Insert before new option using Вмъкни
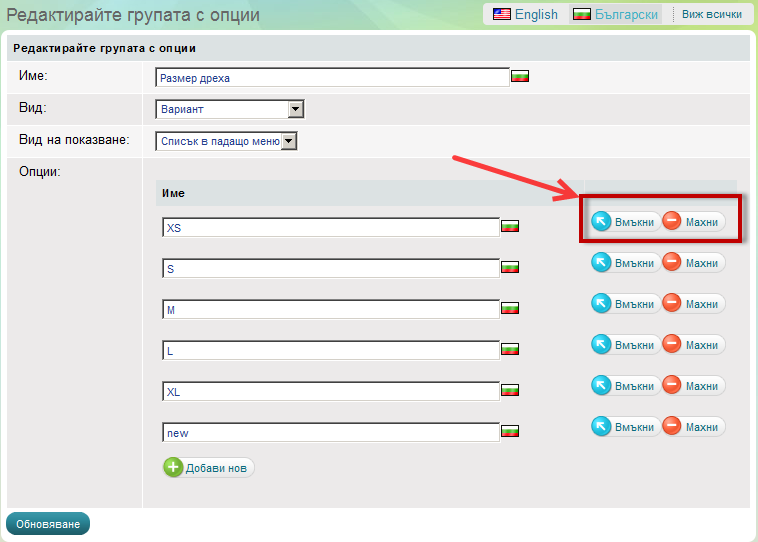 [625, 426]
